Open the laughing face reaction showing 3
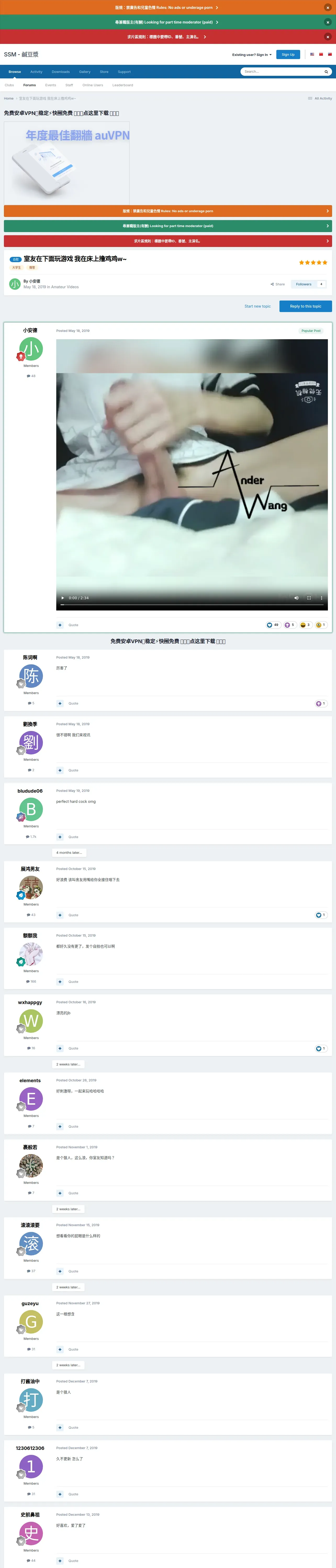Screen dimensions: 336x1568 click(x=305, y=625)
